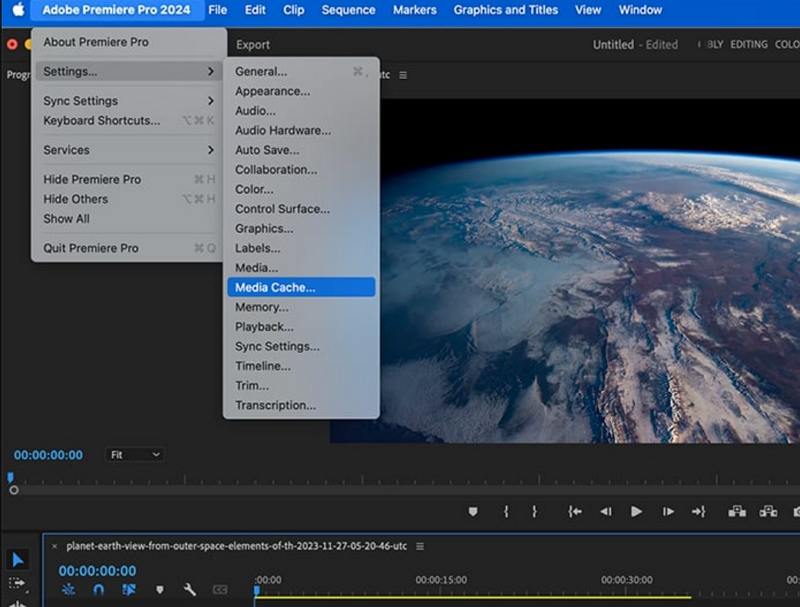Open the timeline panel menu icon
The width and height of the screenshot is (800, 607).
420,546
